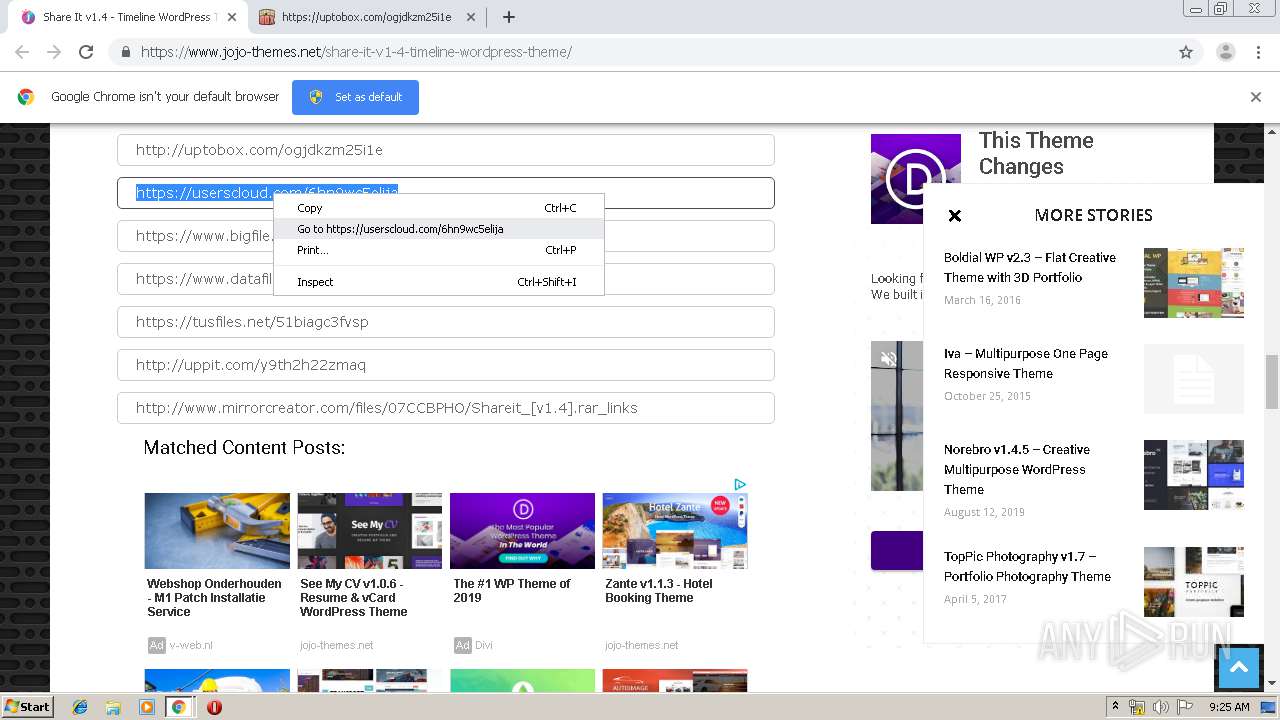
Task: Select Print... in the context menu
Action: pyautogui.click(x=439, y=250)
